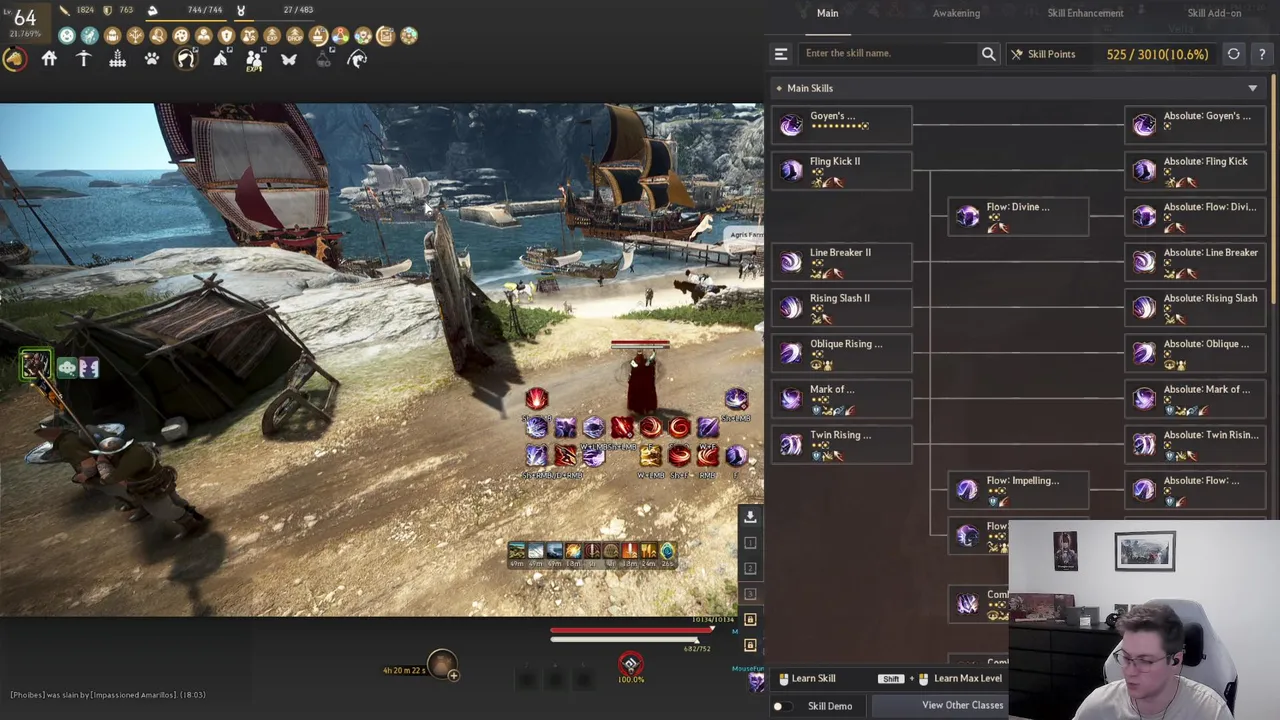1280x720 pixels.
Task: Open the Skill Enhancement tab
Action: [x=1085, y=13]
